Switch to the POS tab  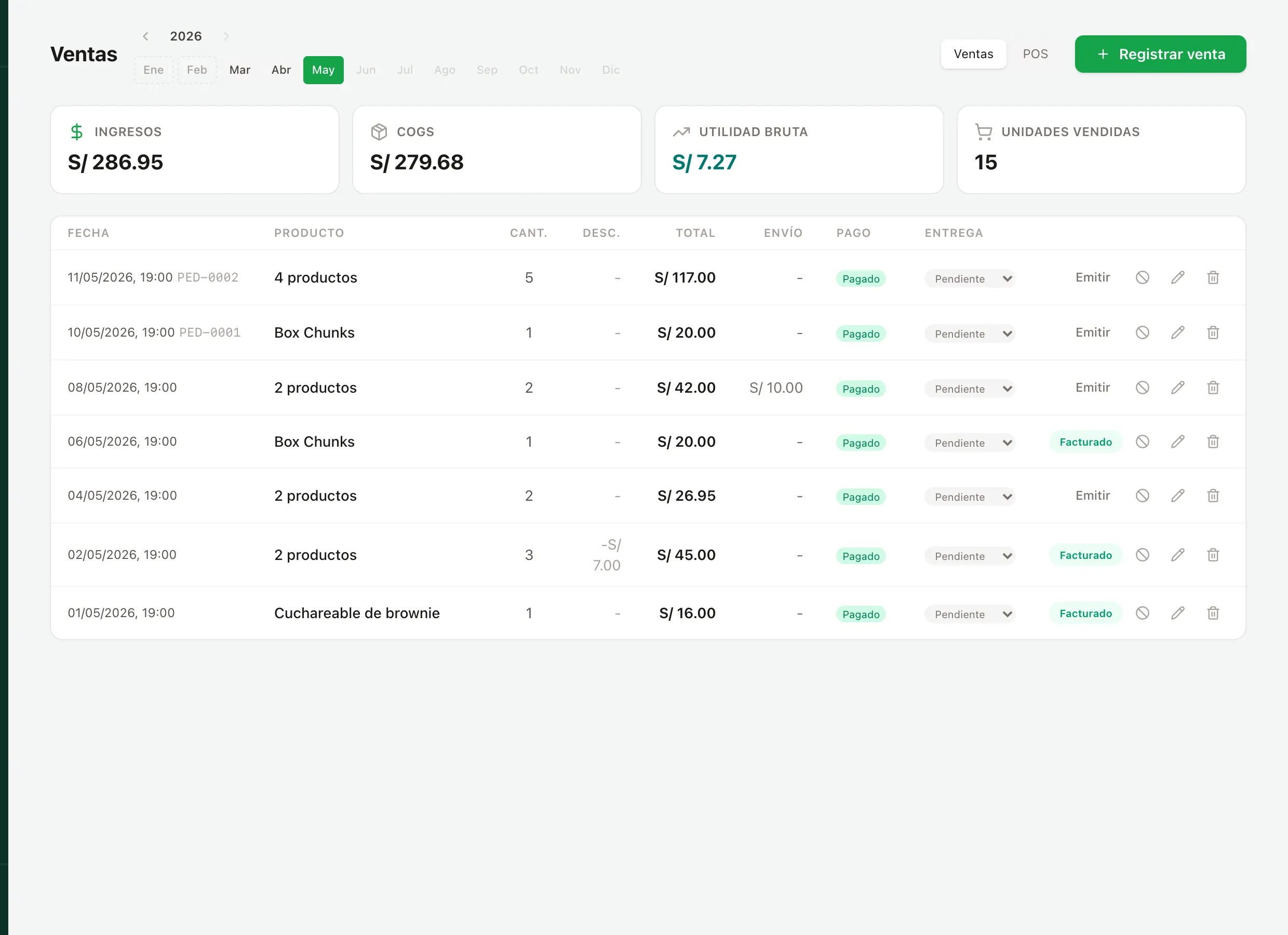pyautogui.click(x=1035, y=54)
